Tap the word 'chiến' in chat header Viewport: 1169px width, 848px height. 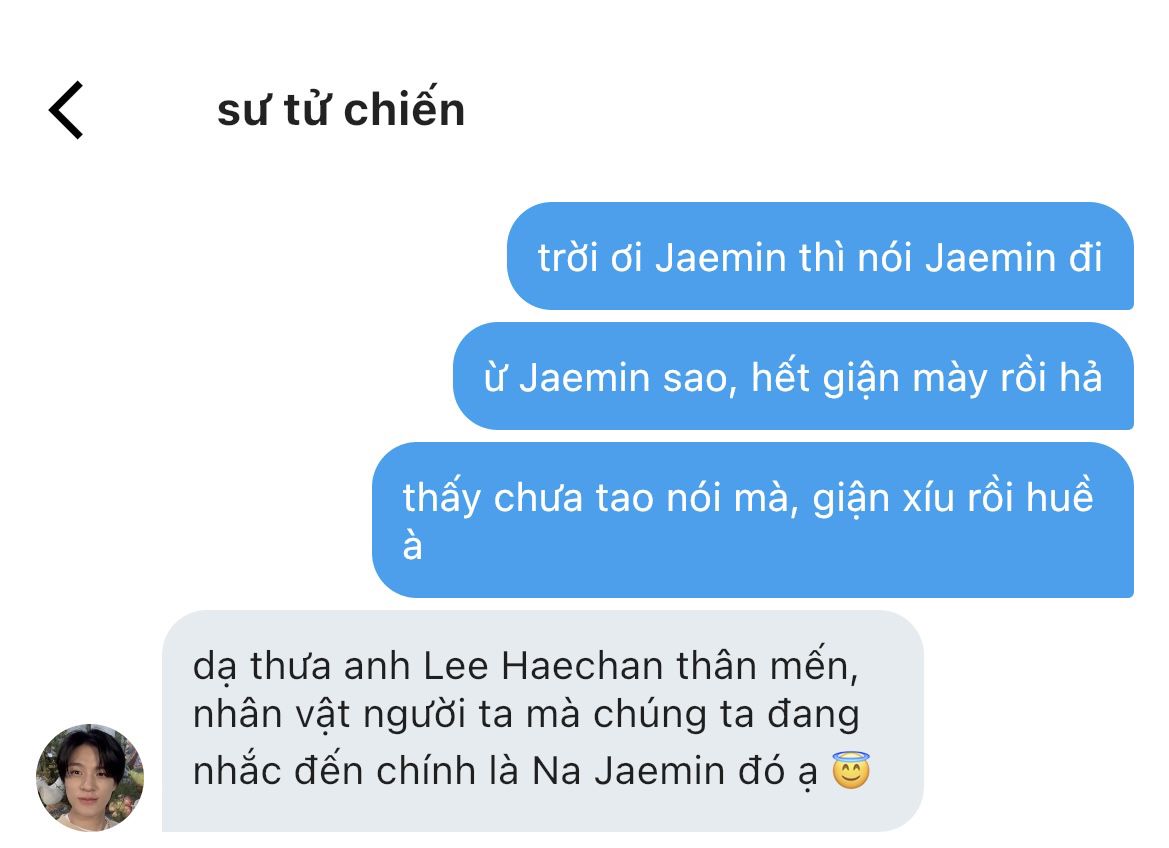pyautogui.click(x=404, y=110)
